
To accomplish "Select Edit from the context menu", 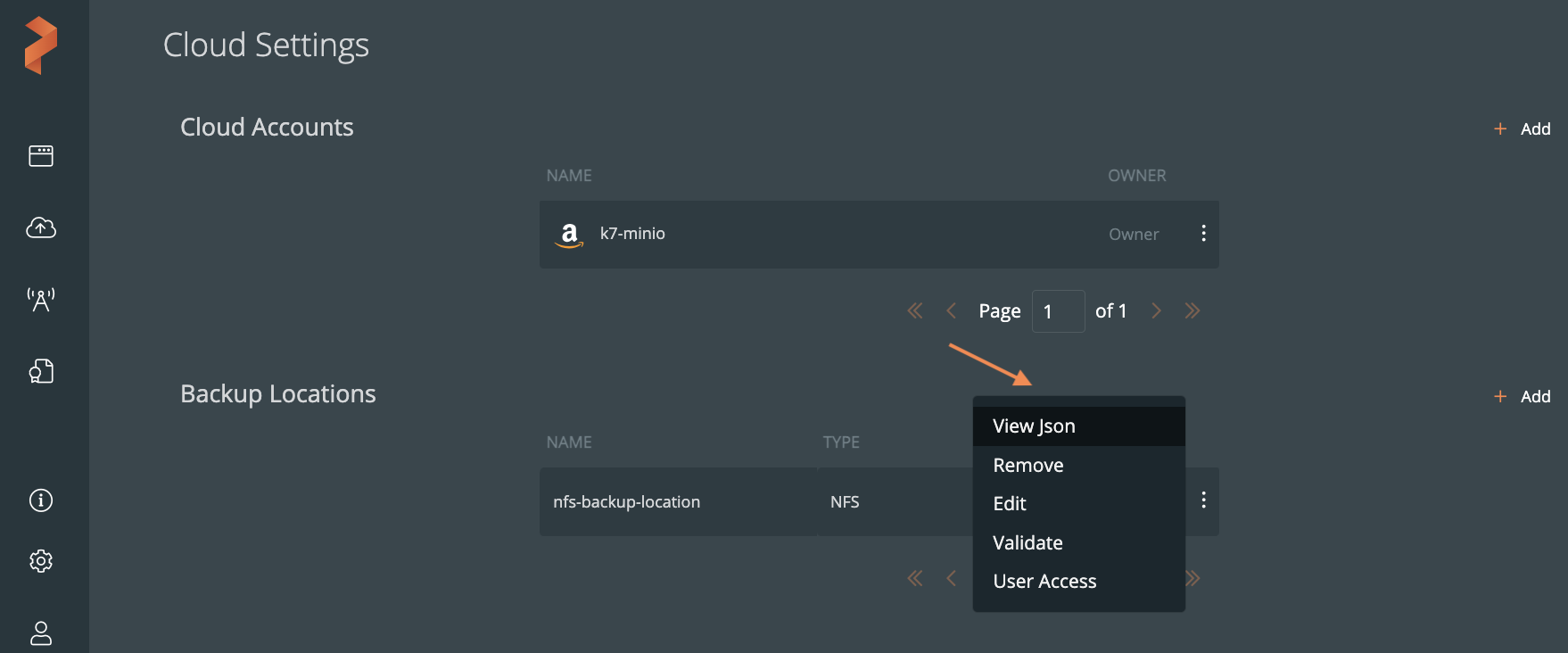I will point(1010,504).
